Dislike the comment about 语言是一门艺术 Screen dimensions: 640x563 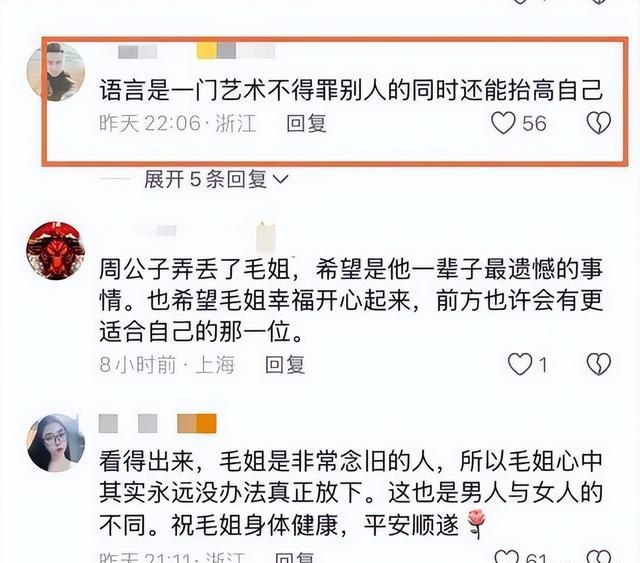598,123
